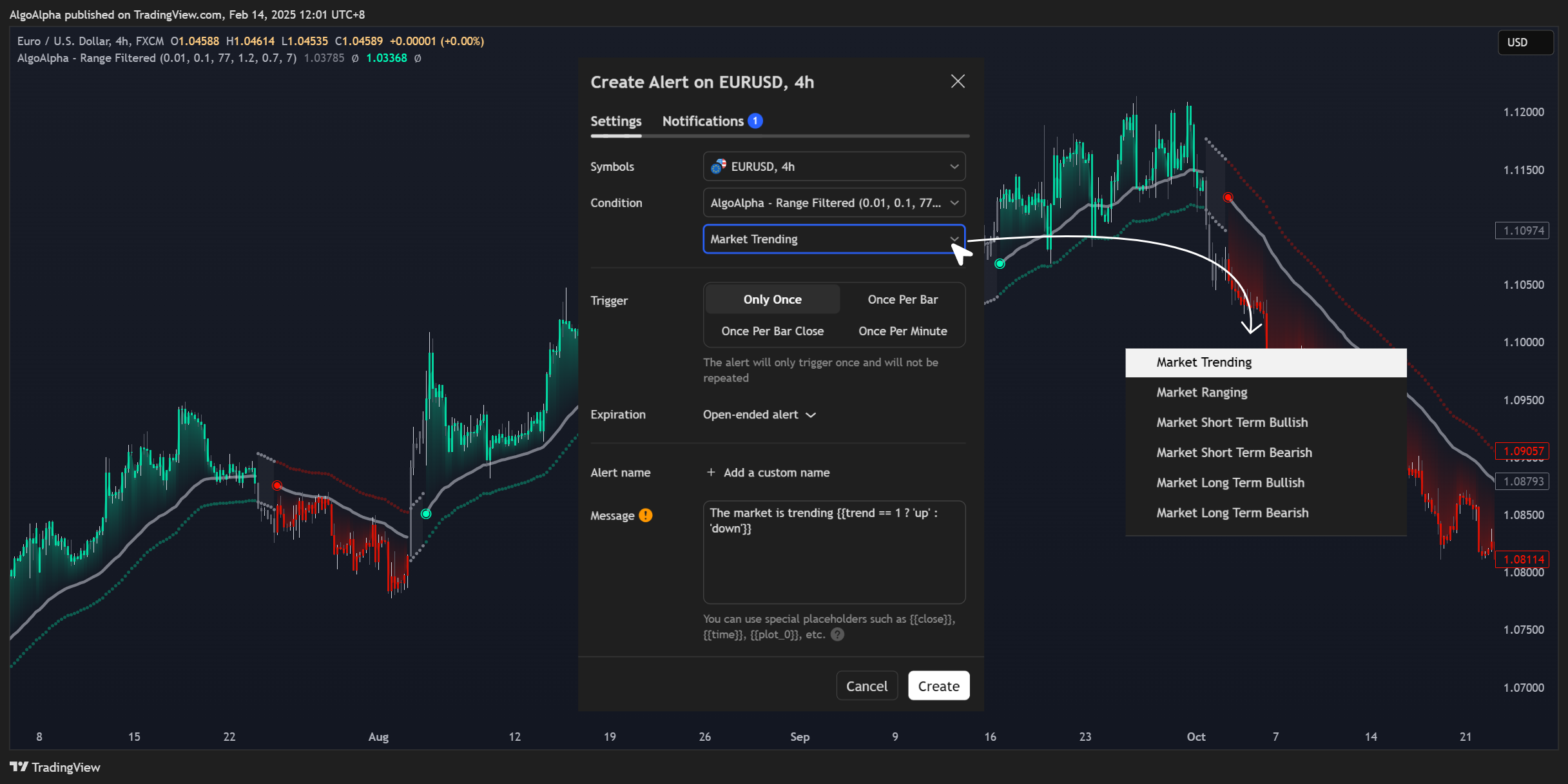
Task: Choose Market Ranging in the list
Action: click(x=1266, y=392)
